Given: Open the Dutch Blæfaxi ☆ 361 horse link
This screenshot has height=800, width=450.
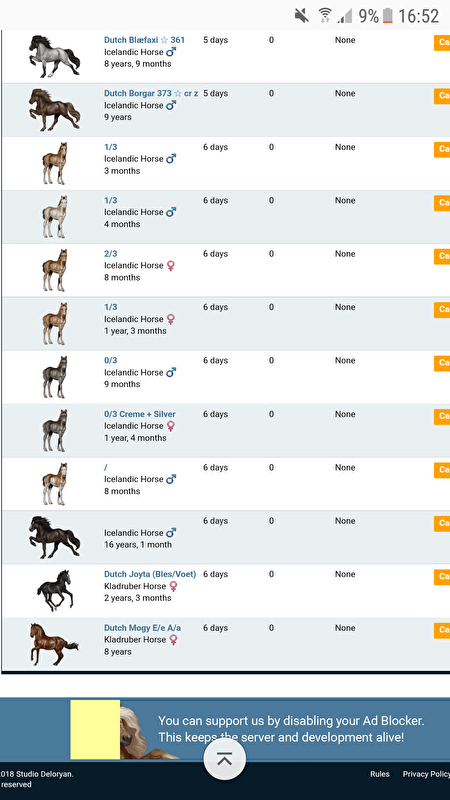Looking at the screenshot, I should [144, 40].
